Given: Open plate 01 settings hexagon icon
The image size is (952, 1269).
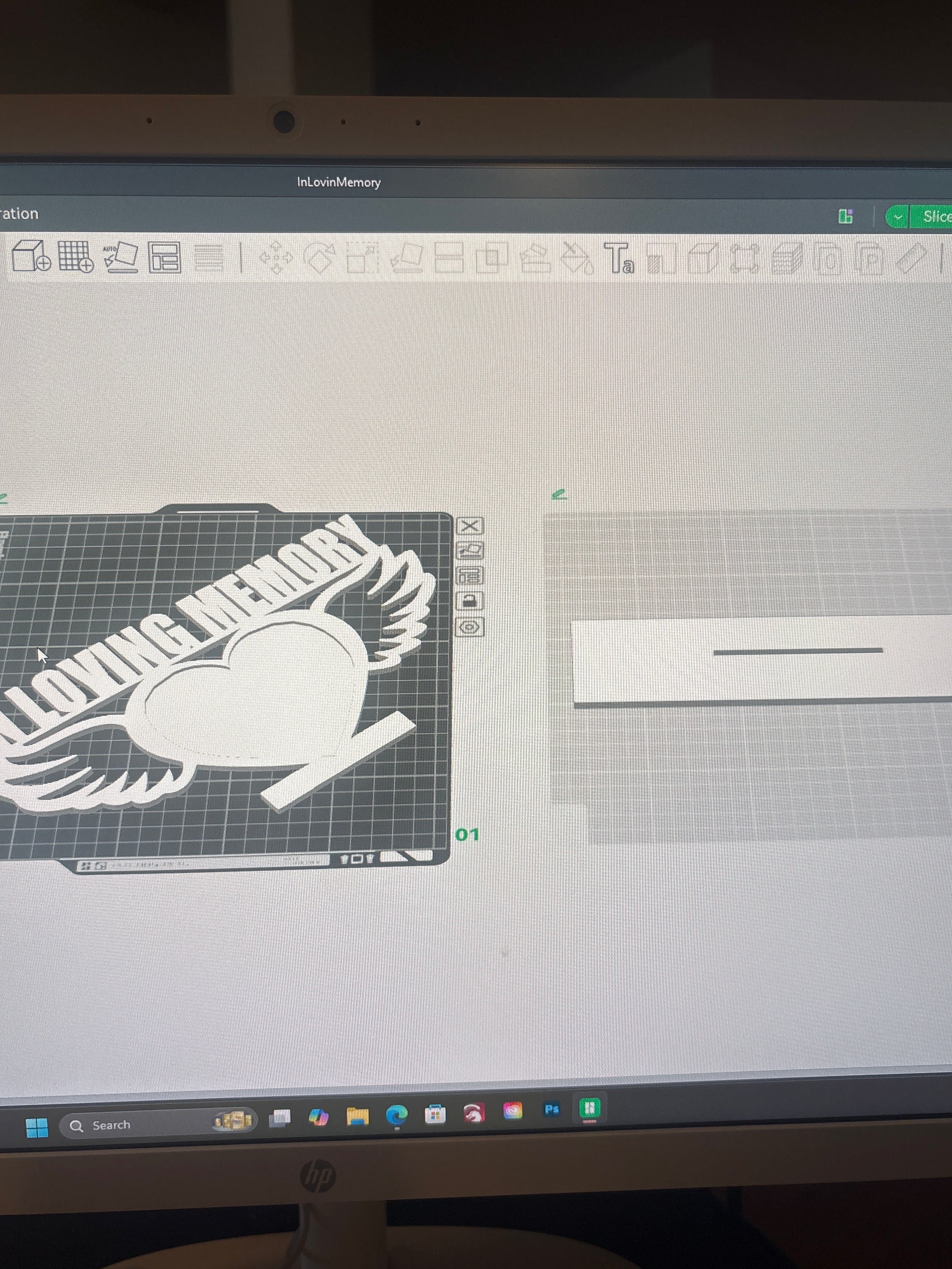Looking at the screenshot, I should click(470, 627).
